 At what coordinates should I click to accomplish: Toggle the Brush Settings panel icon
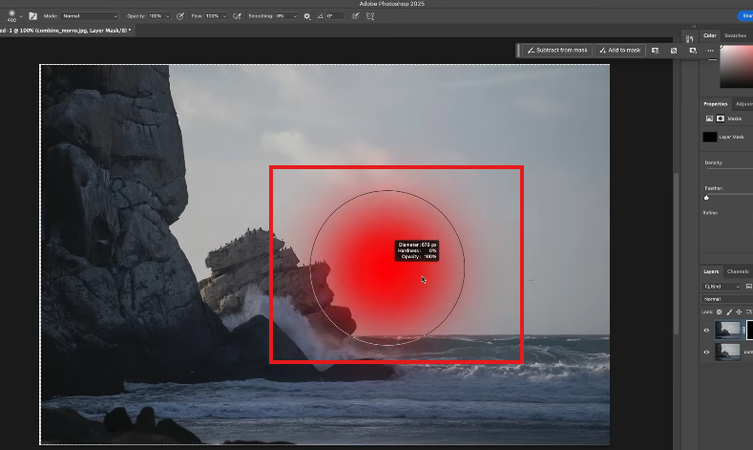coord(33,16)
